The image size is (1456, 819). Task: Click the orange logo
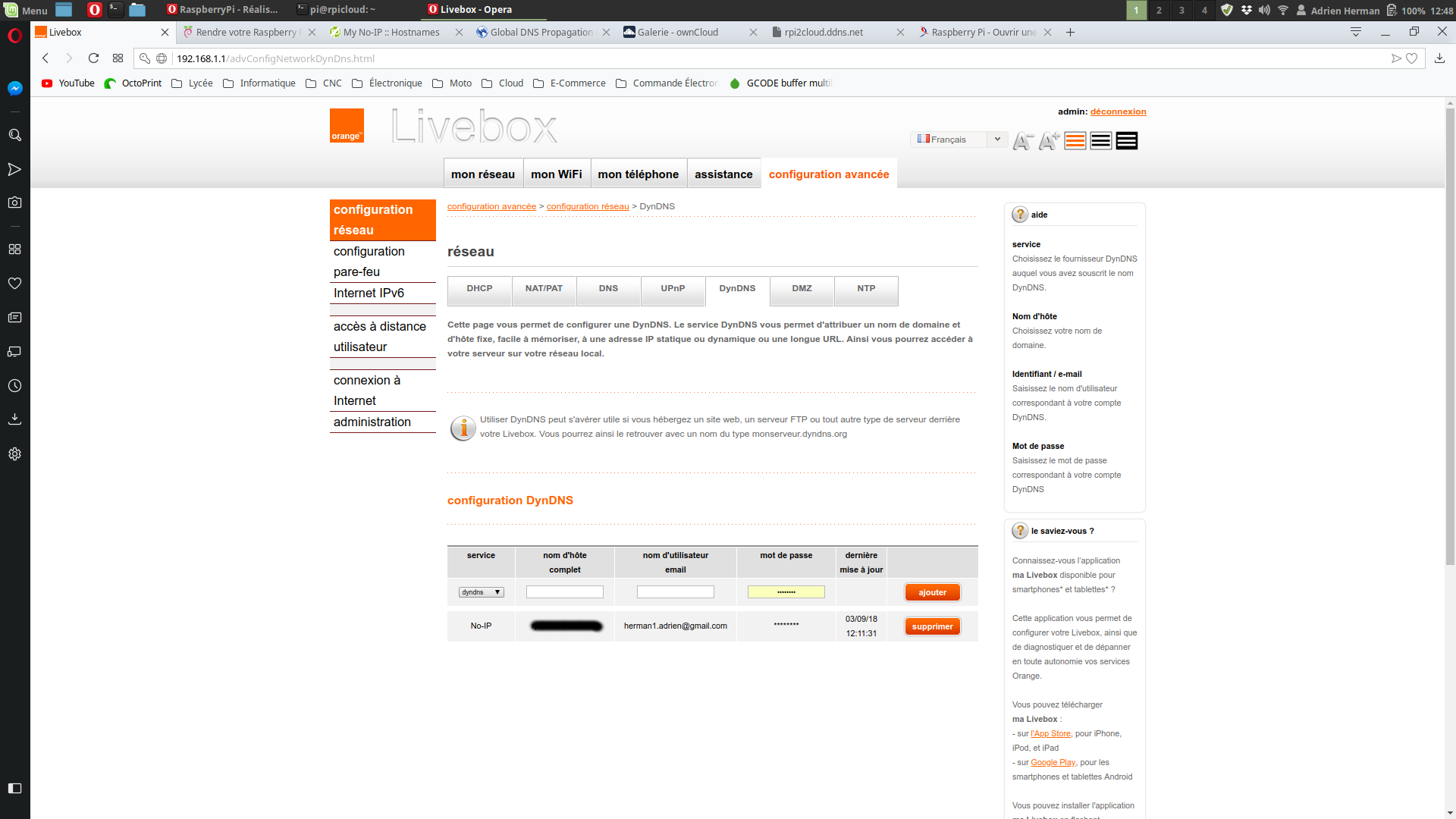tap(347, 125)
